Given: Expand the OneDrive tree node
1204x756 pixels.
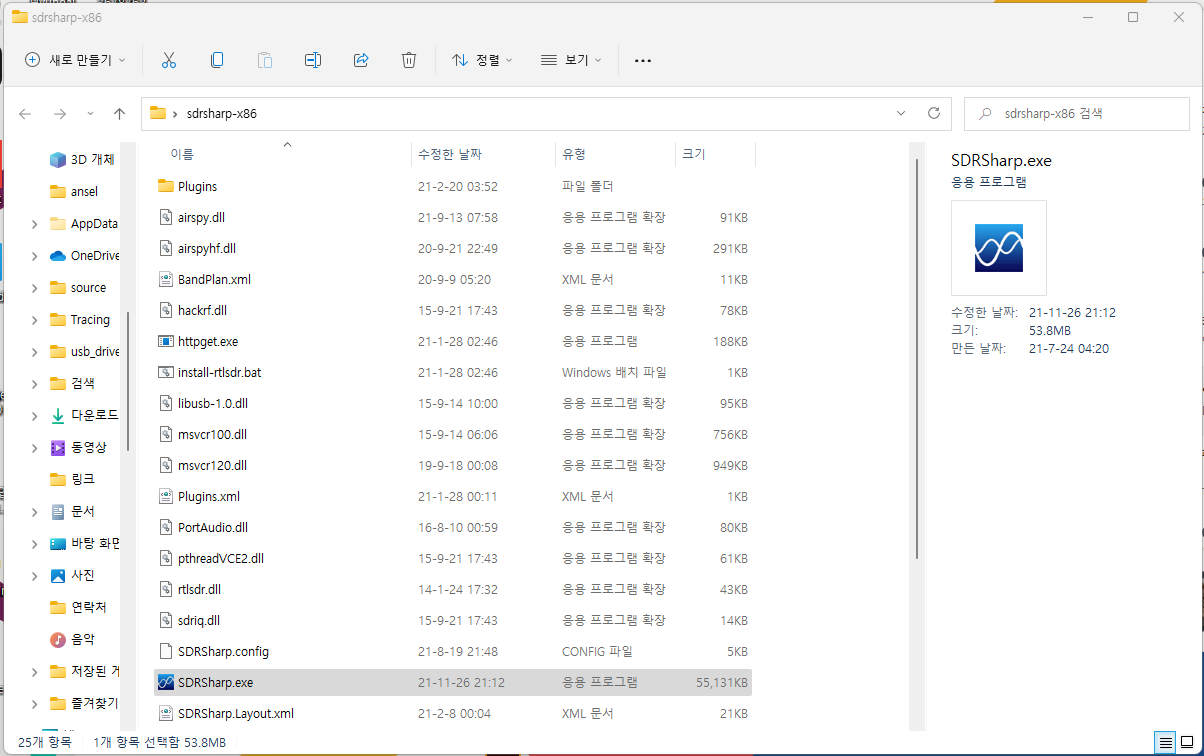Looking at the screenshot, I should 35,255.
